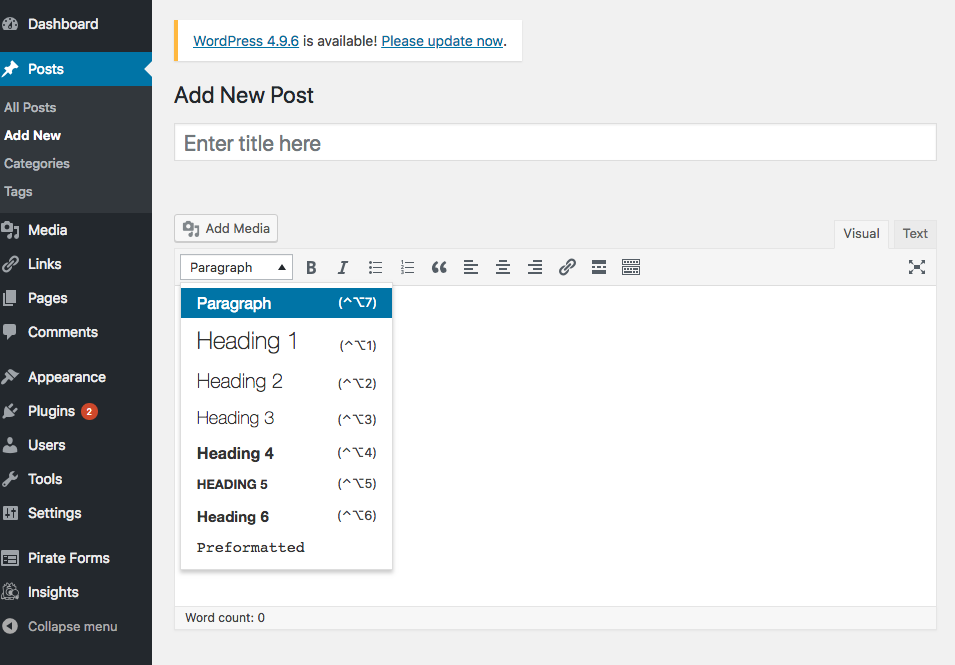
Task: Open the WordPress 4.9.6 link
Action: pos(246,41)
